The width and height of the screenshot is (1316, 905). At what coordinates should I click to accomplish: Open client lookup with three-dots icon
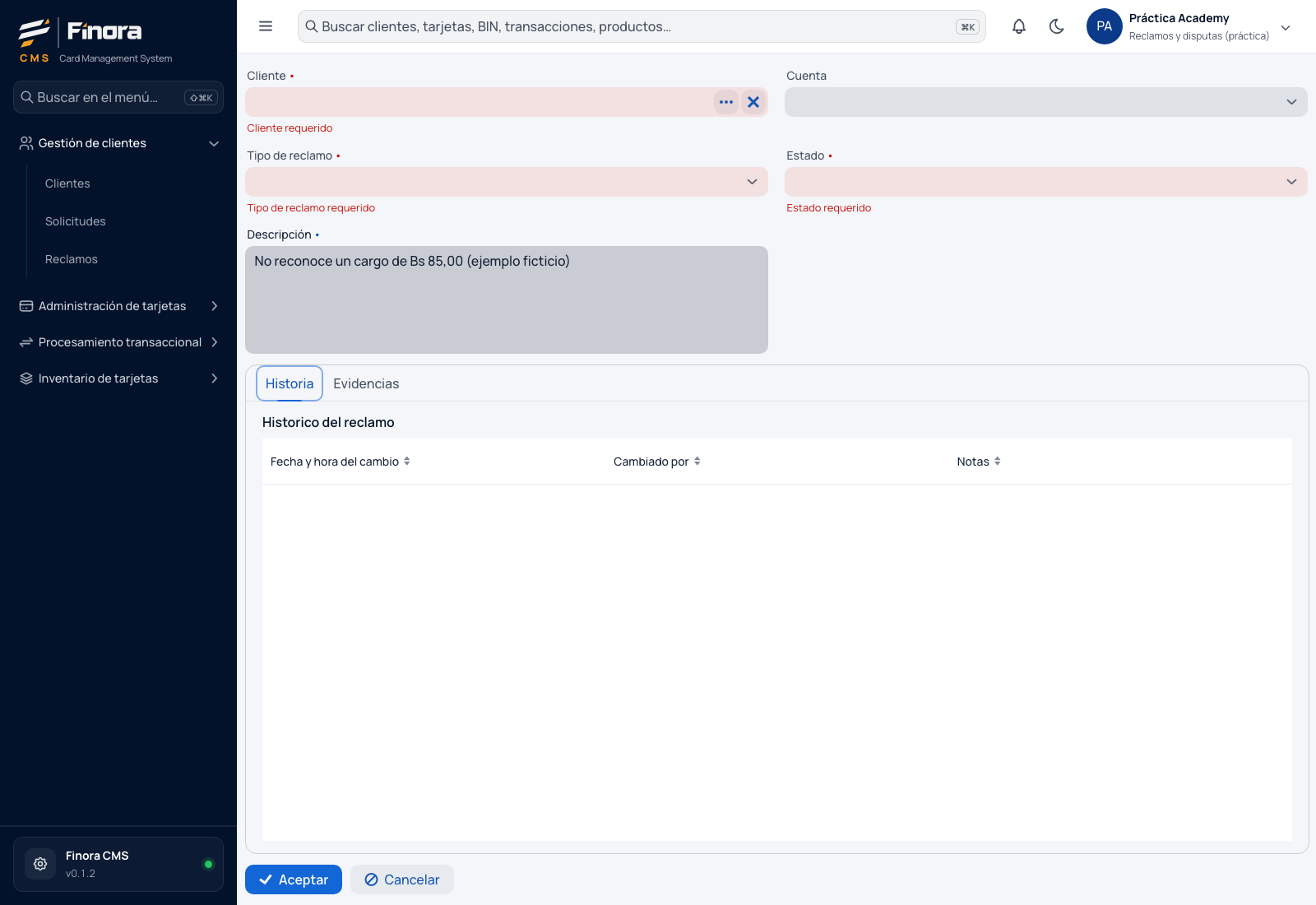click(726, 102)
